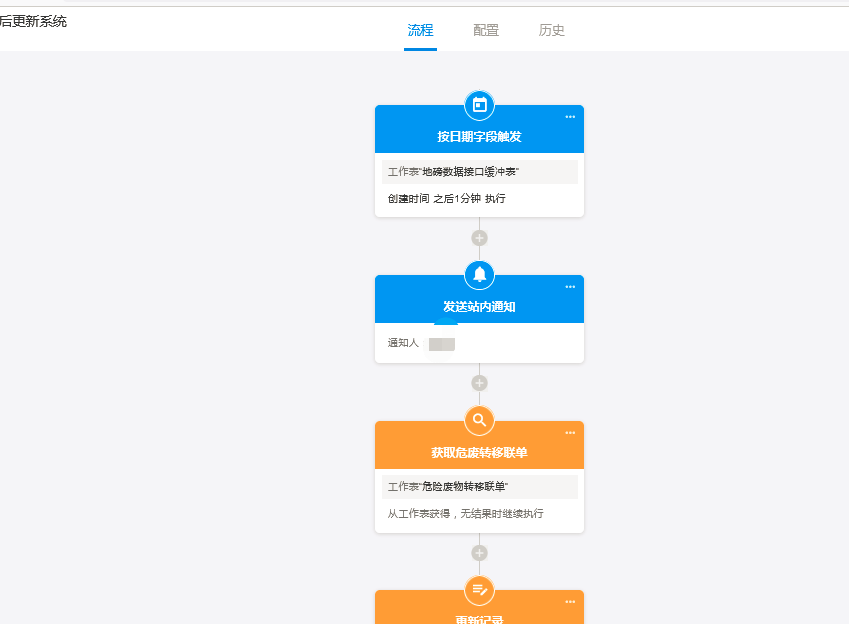Open the "..." menu on 获取危废转移联单 node

(570, 432)
